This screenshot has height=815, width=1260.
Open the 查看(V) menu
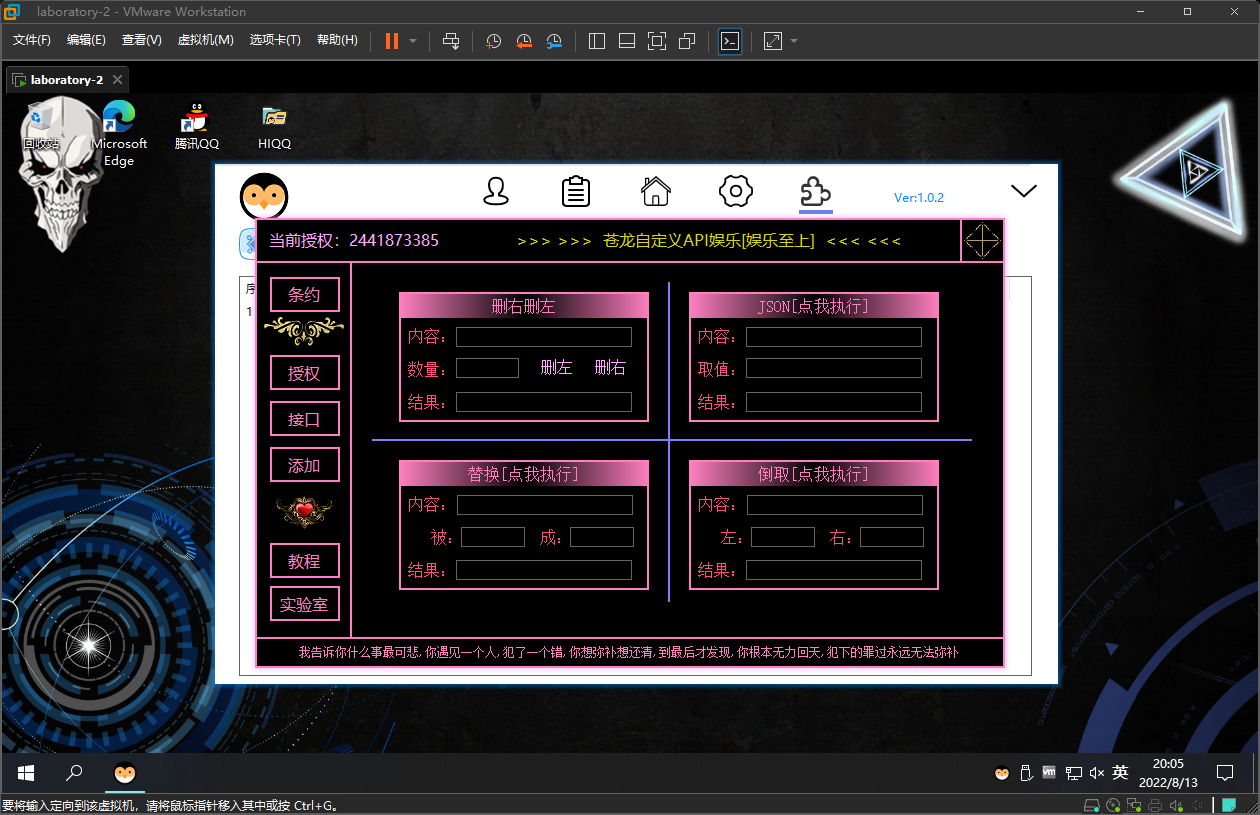[141, 40]
